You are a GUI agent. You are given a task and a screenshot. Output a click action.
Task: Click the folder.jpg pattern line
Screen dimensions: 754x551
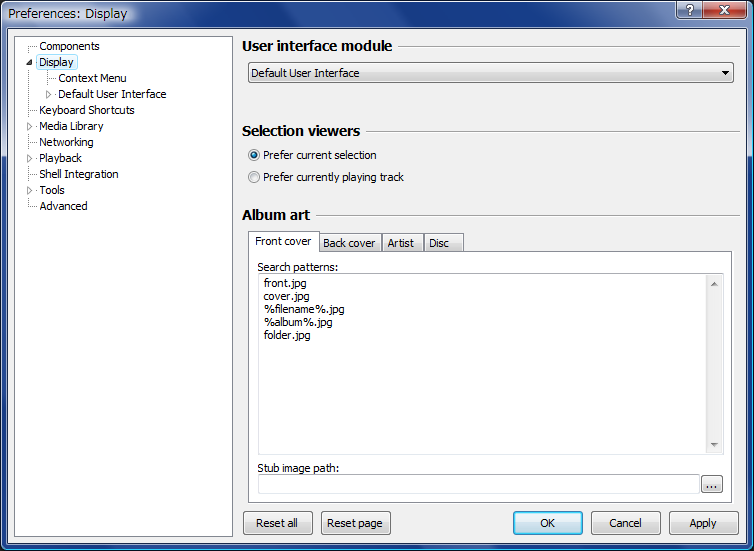pyautogui.click(x=287, y=335)
